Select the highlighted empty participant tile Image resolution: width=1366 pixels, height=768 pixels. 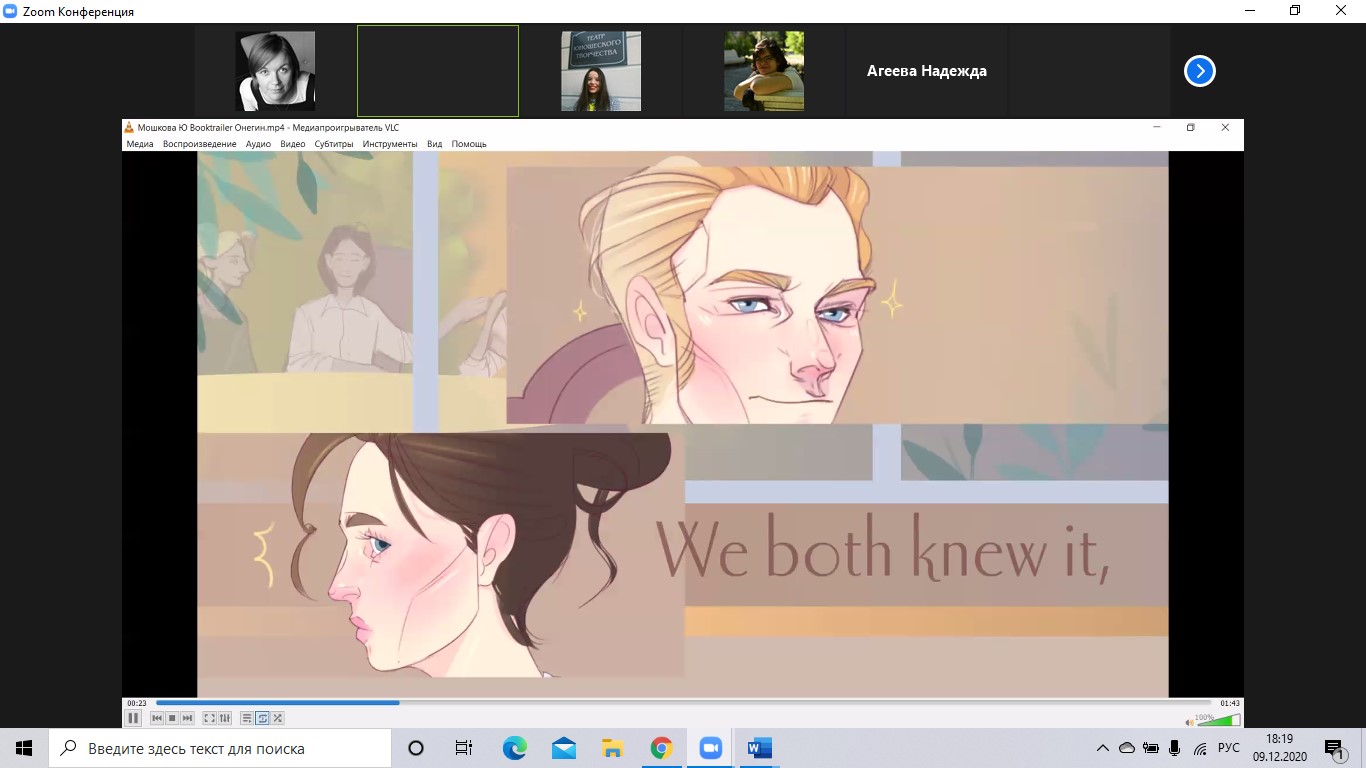tap(438, 71)
